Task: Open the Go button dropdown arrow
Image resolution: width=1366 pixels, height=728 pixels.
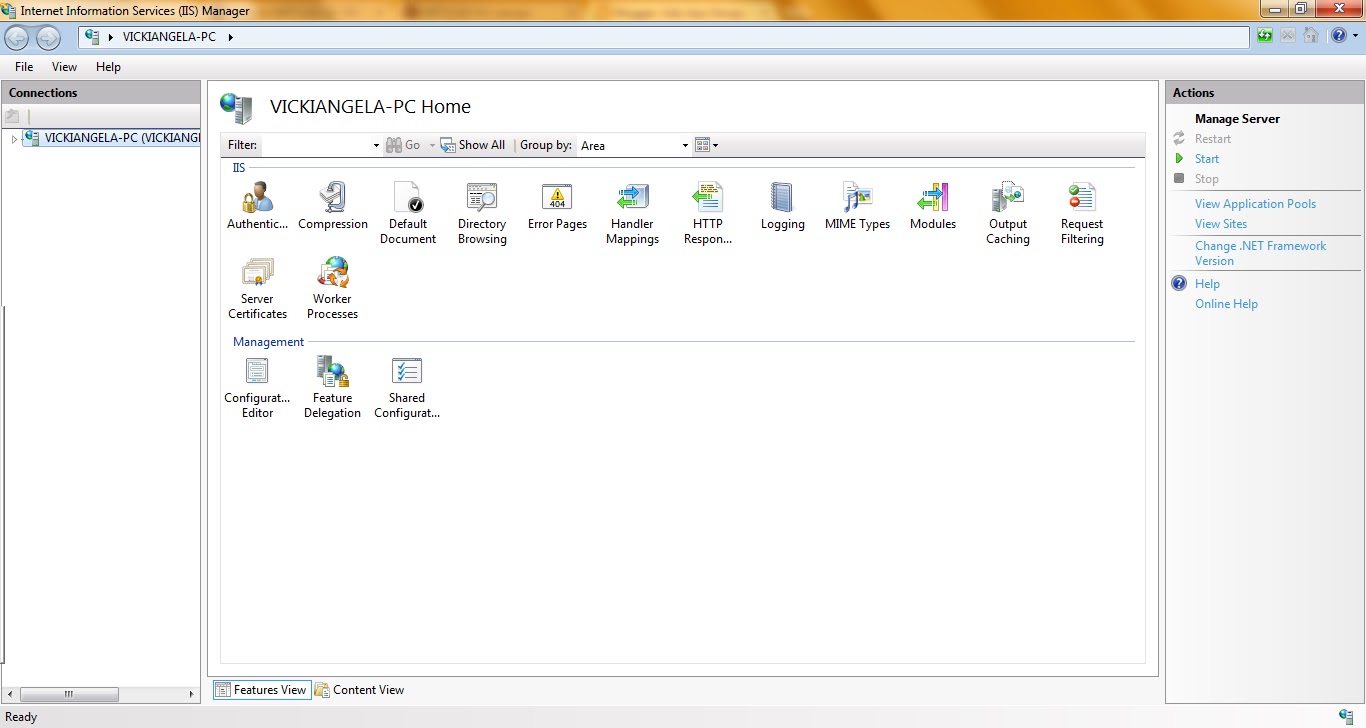Action: 432,145
